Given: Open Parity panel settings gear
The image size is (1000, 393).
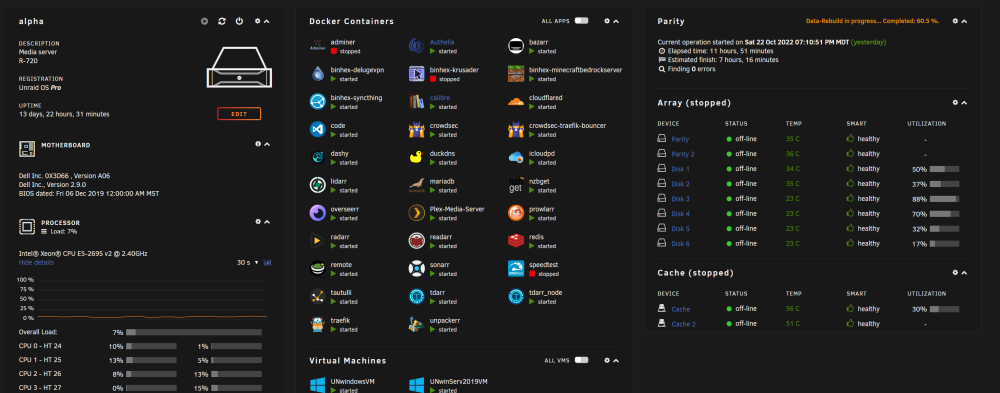Looking at the screenshot, I should point(955,21).
